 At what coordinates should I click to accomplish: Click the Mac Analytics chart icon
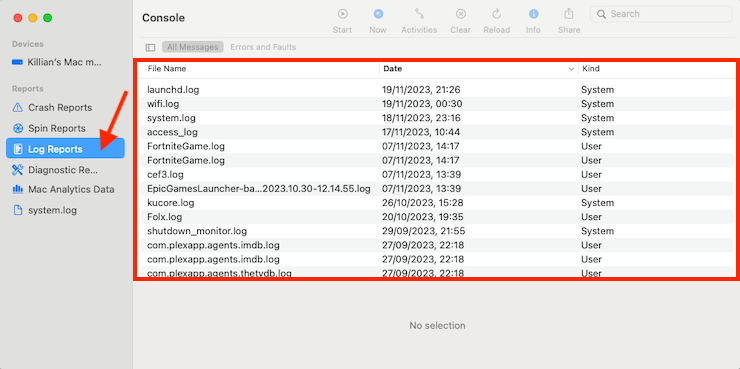[18, 190]
